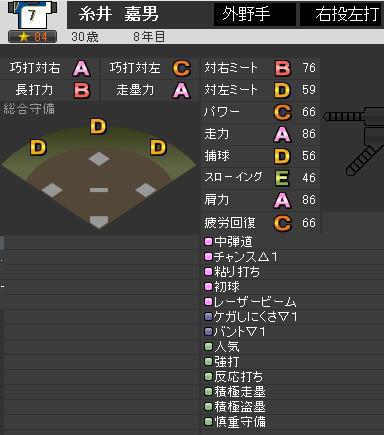The width and height of the screenshot is (384, 435).
Task: Click the 走力 A 86 stat row
Action: coord(260,134)
